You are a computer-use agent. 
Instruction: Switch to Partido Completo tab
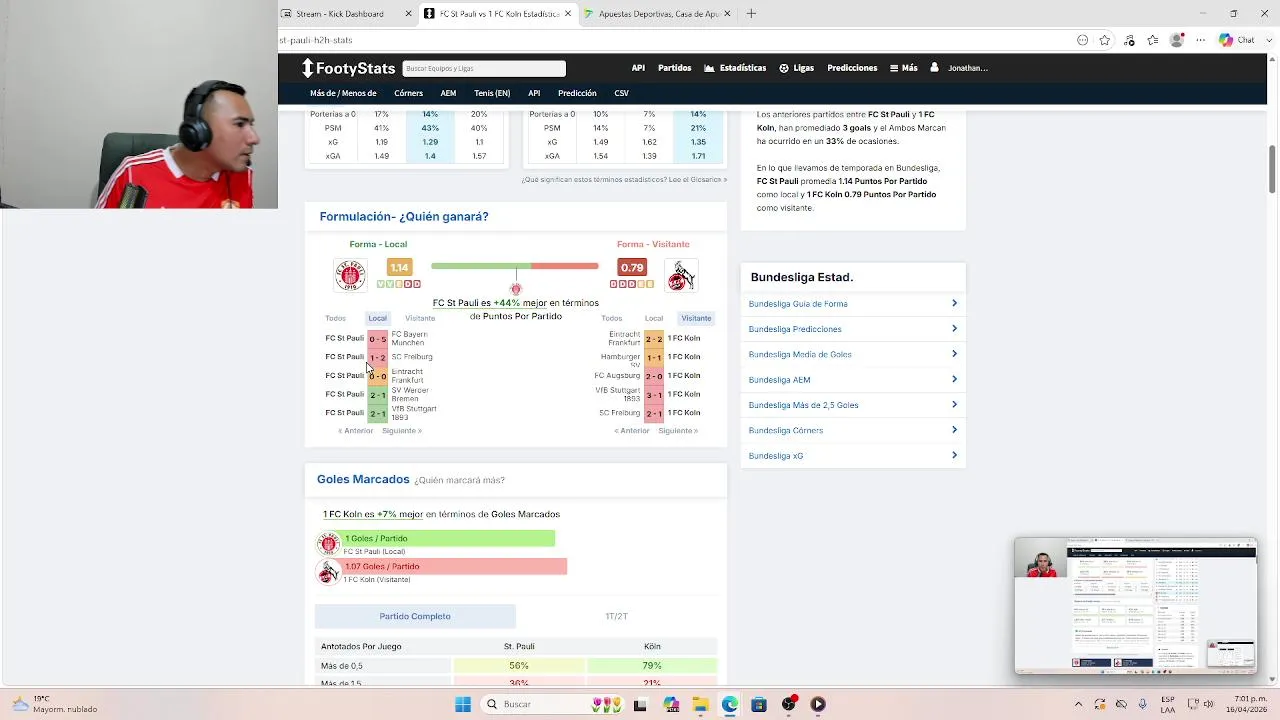[415, 616]
